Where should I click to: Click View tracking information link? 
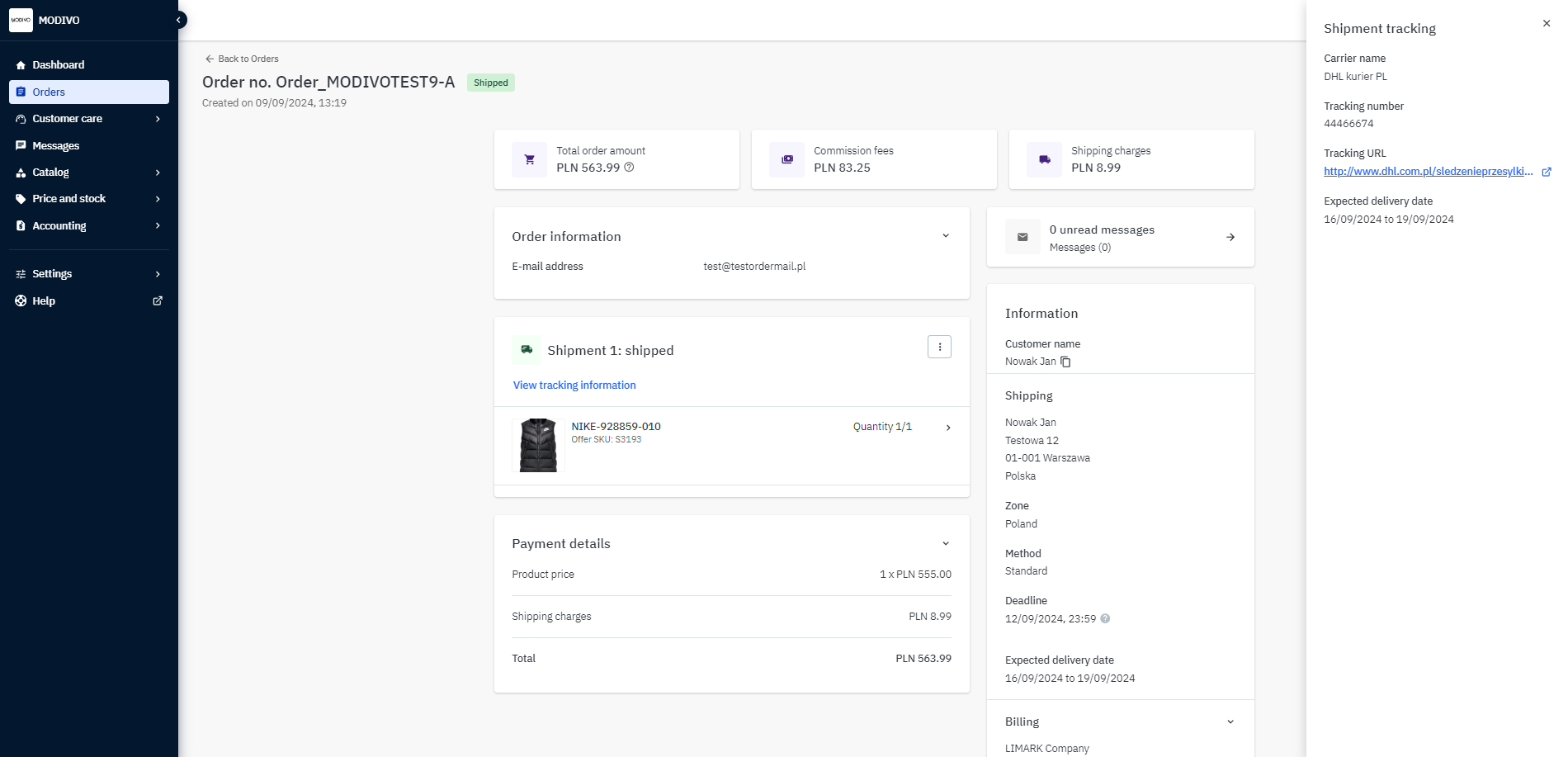(x=574, y=386)
